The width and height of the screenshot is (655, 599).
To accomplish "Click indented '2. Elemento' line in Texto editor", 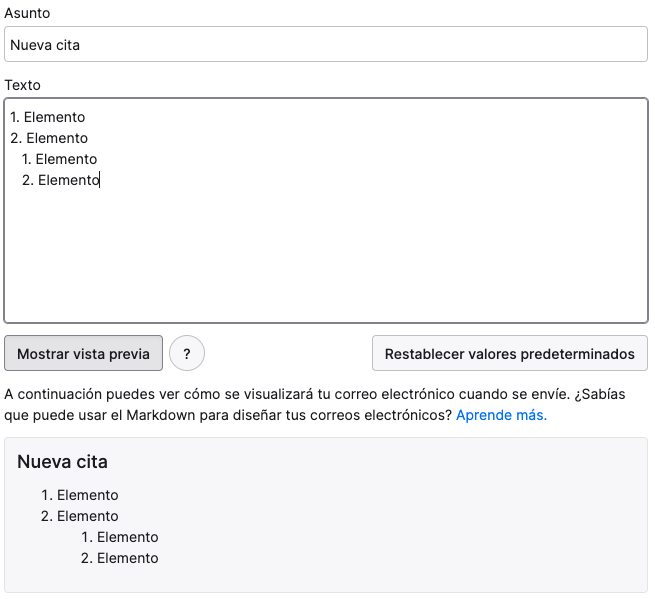I will pos(61,180).
